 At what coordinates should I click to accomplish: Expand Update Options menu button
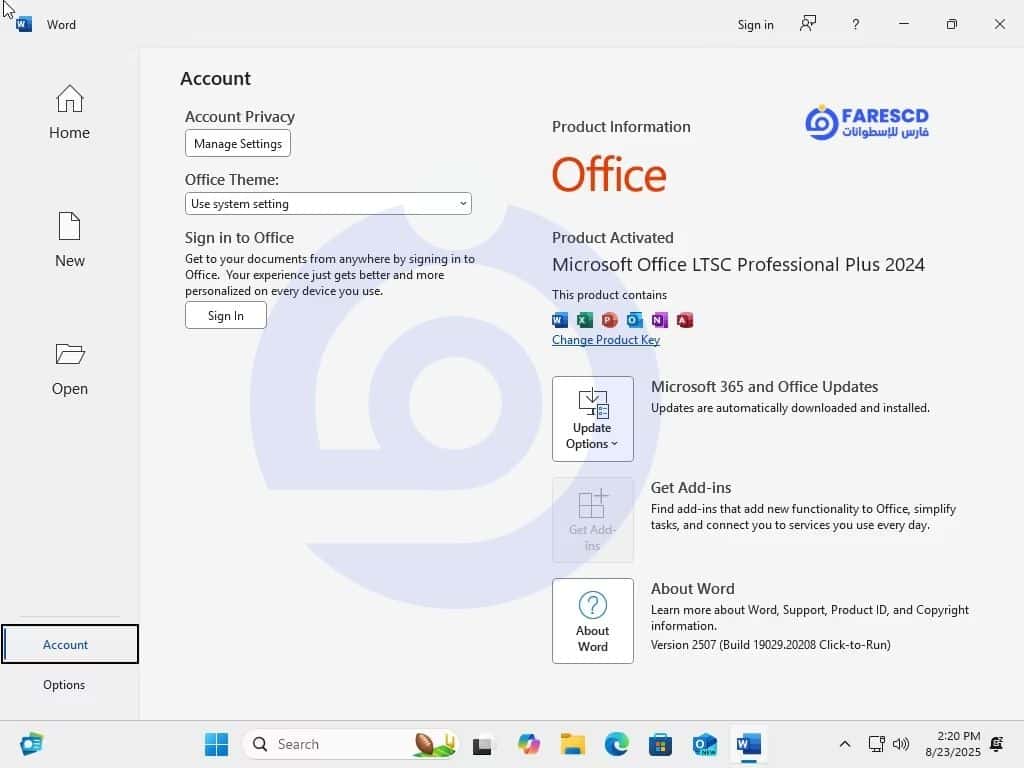pyautogui.click(x=592, y=419)
